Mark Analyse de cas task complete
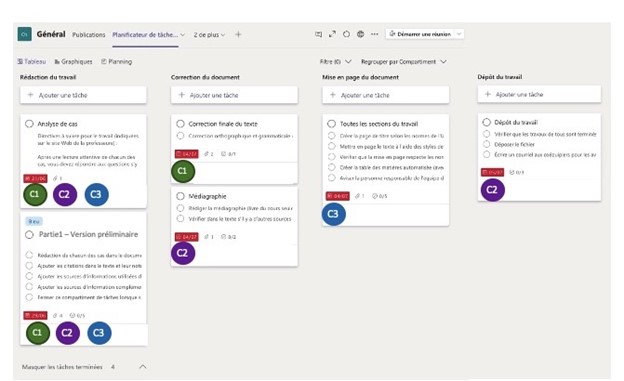This screenshot has width=624, height=381. (x=29, y=124)
